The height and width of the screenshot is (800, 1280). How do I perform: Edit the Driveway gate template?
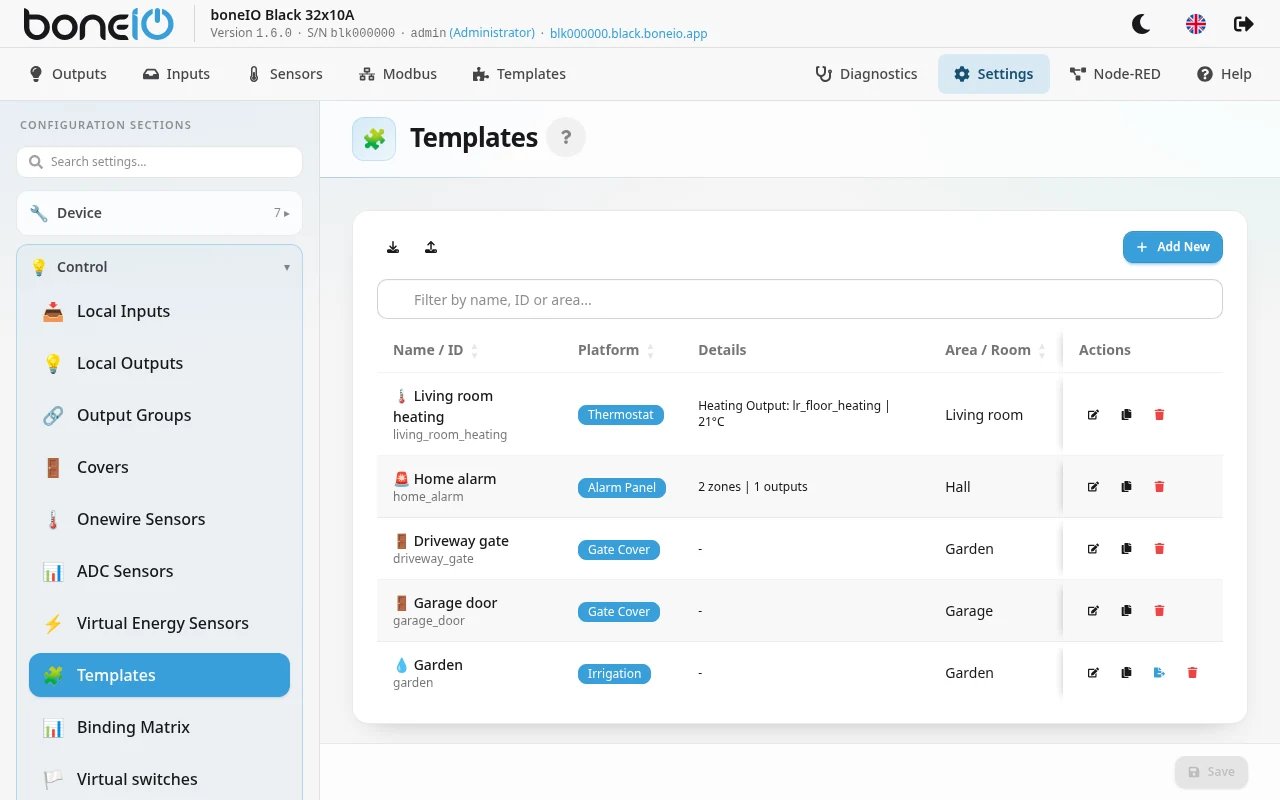click(x=1093, y=549)
